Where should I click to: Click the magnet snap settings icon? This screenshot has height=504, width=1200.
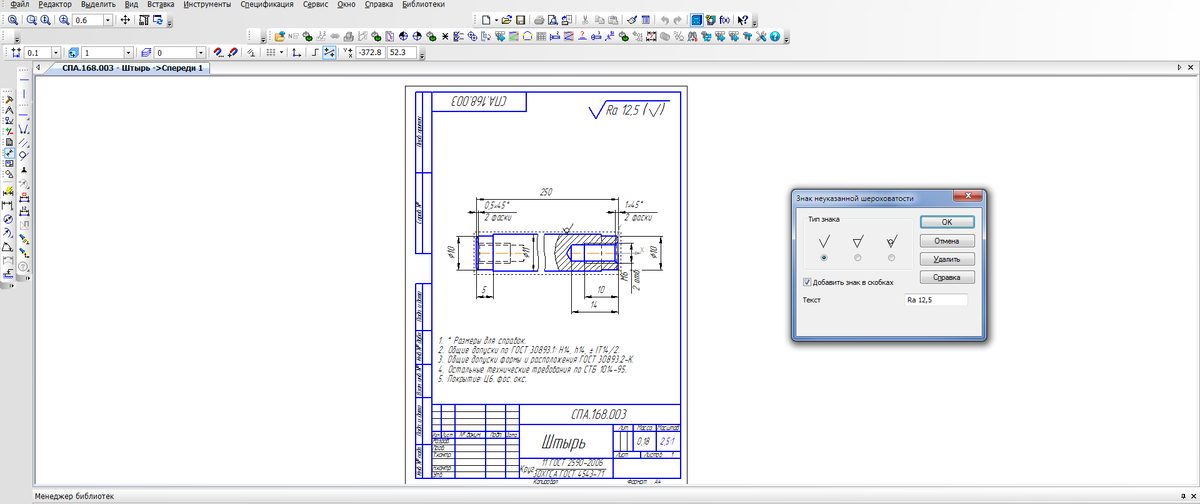click(218, 52)
